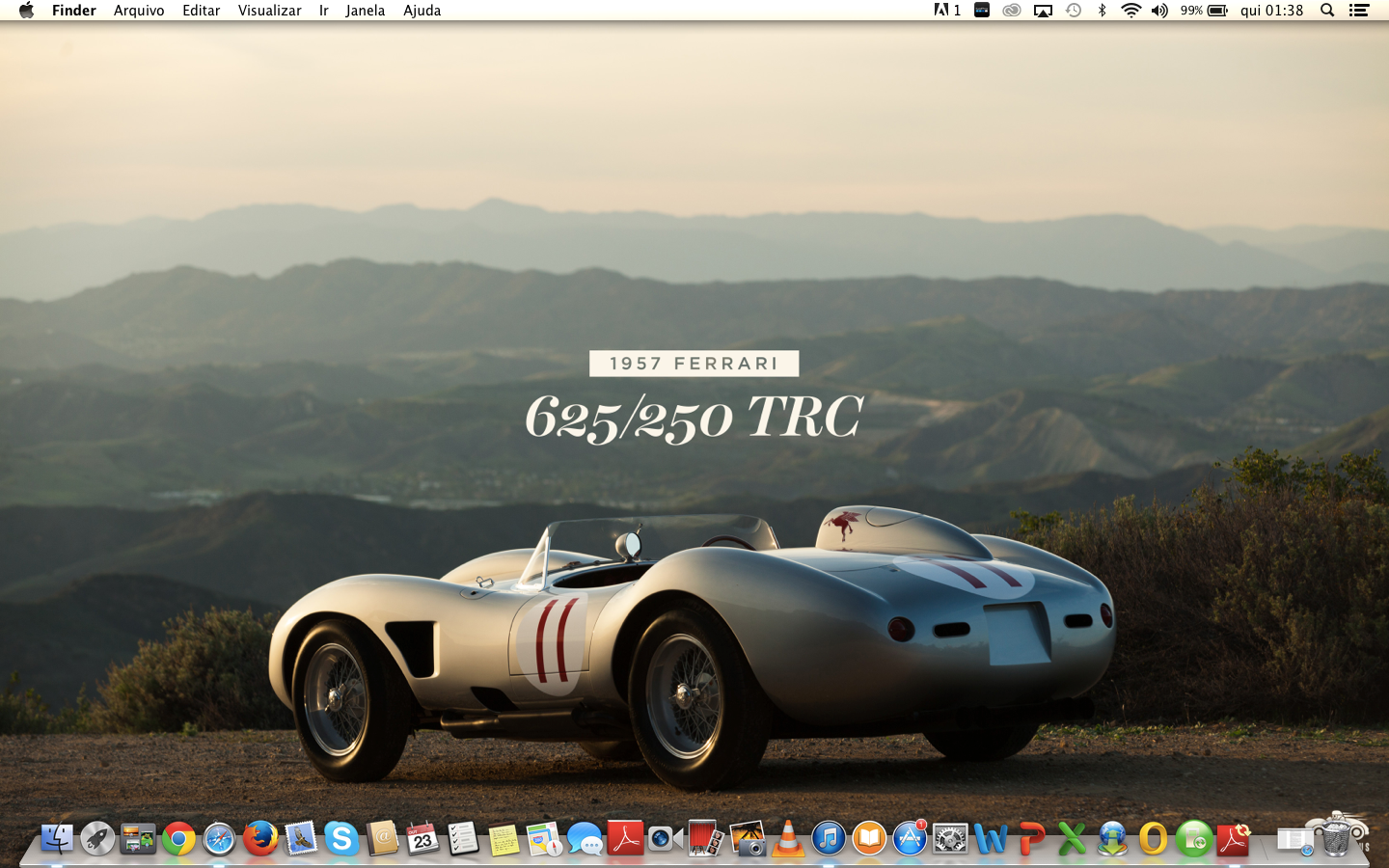The width and height of the screenshot is (1389, 868).
Task: Open Mail stamp icon in Dock
Action: [x=301, y=838]
